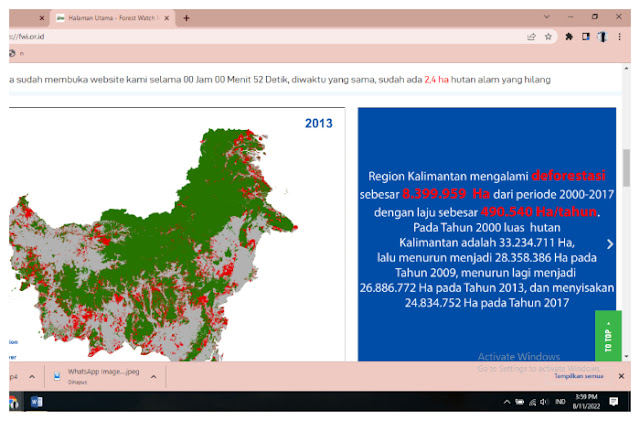Close the Halaman Utama - Forest Watch tab
The width and height of the screenshot is (640, 421).
(x=167, y=18)
